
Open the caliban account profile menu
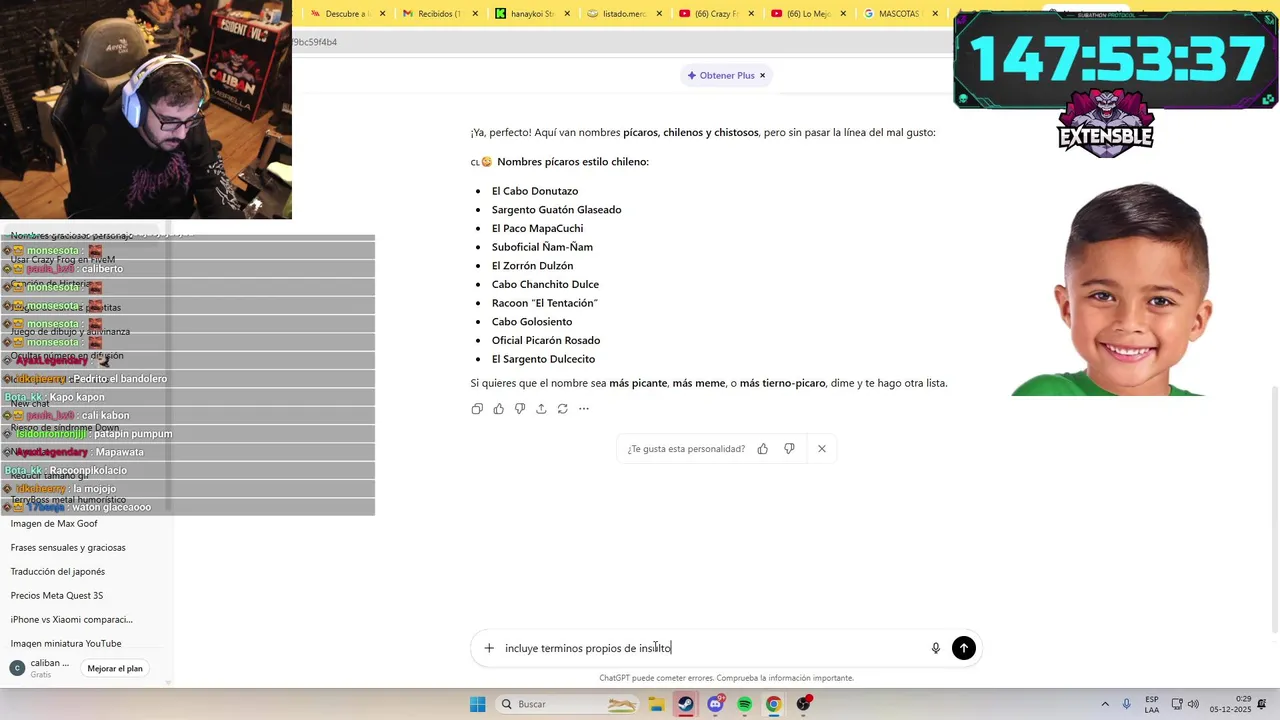[40, 668]
